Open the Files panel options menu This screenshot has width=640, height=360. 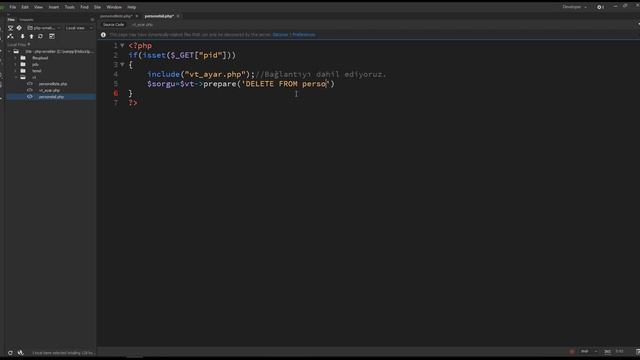point(92,20)
